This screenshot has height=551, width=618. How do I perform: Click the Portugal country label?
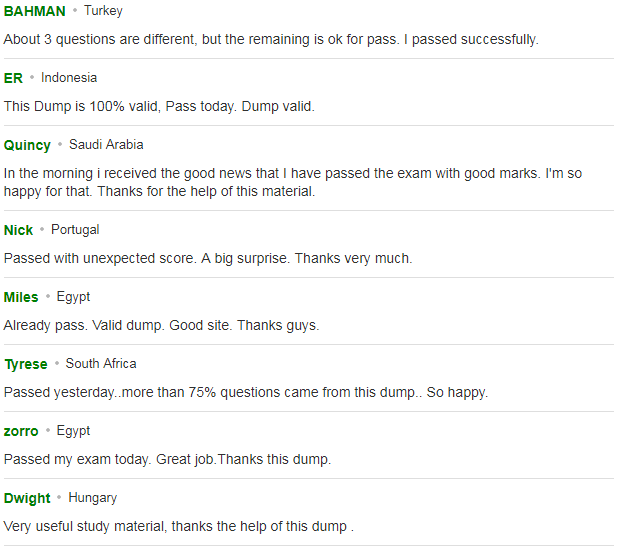75,230
